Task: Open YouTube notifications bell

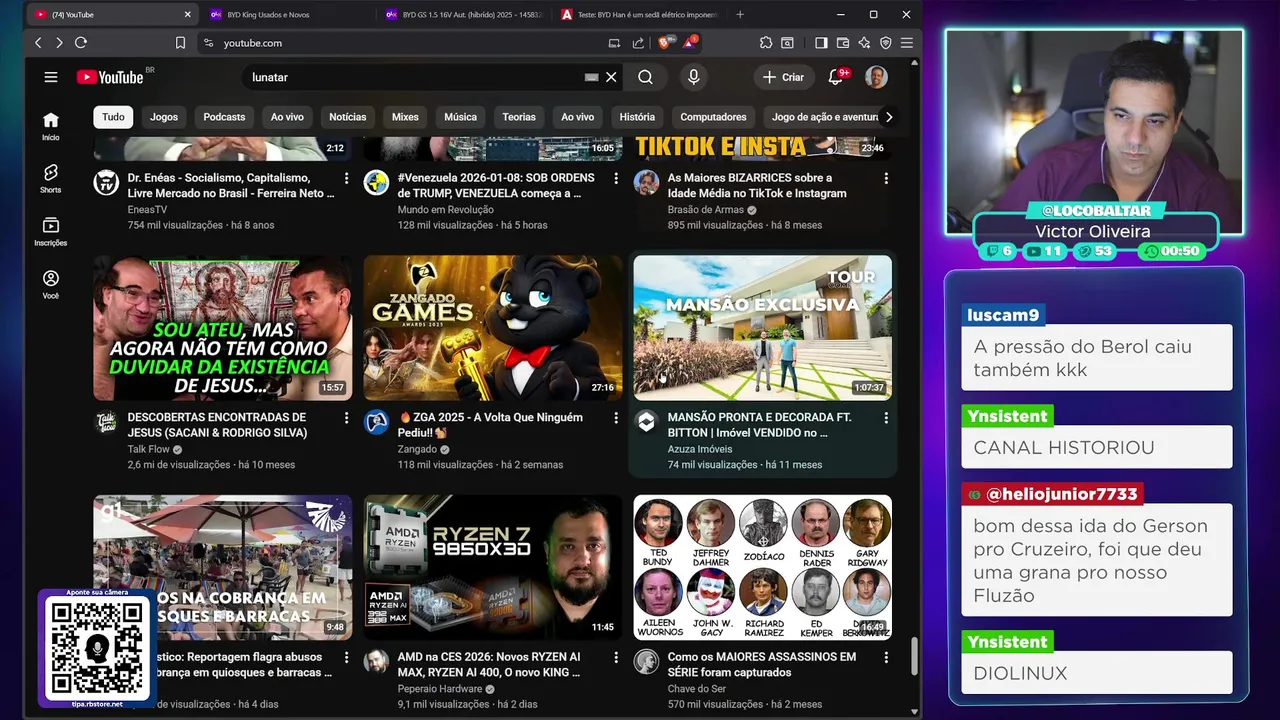Action: (836, 77)
